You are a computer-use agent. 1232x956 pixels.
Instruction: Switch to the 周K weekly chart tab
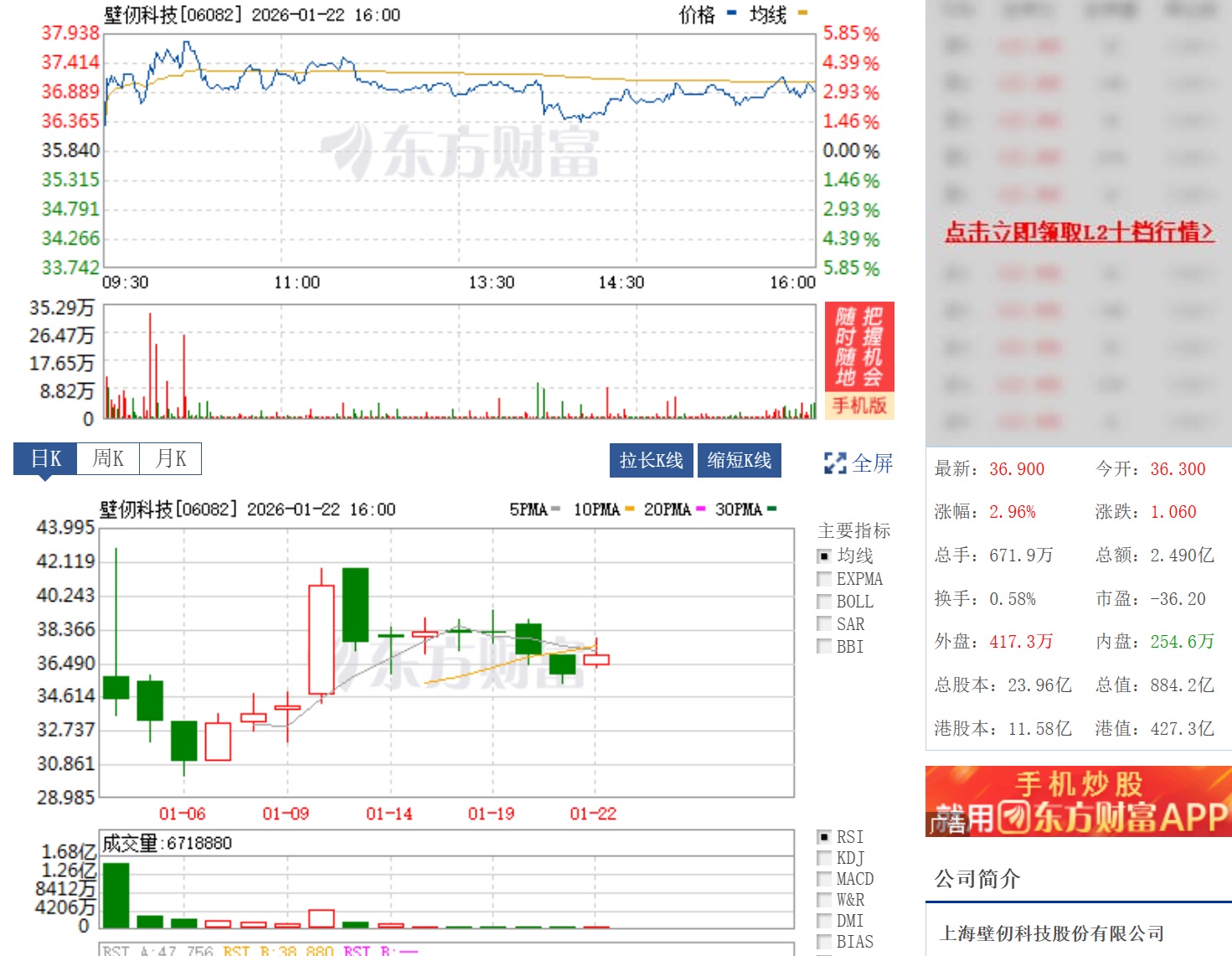click(108, 458)
